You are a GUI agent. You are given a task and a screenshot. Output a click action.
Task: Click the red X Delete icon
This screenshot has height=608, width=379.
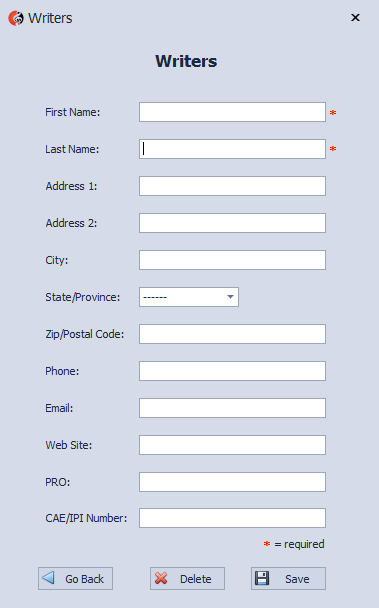pos(161,578)
